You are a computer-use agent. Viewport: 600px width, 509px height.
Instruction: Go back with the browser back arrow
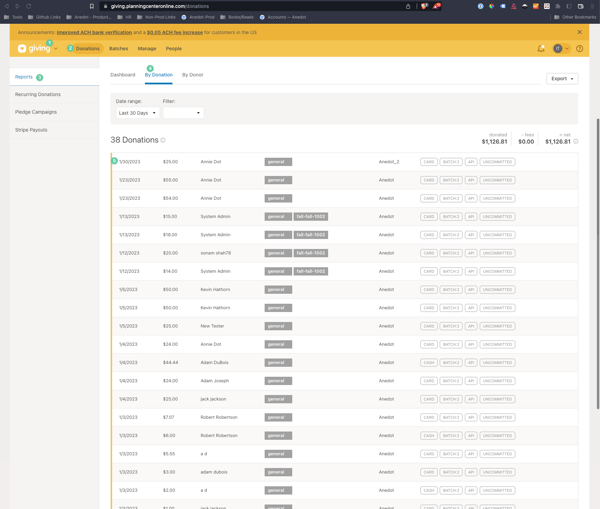click(x=7, y=6)
